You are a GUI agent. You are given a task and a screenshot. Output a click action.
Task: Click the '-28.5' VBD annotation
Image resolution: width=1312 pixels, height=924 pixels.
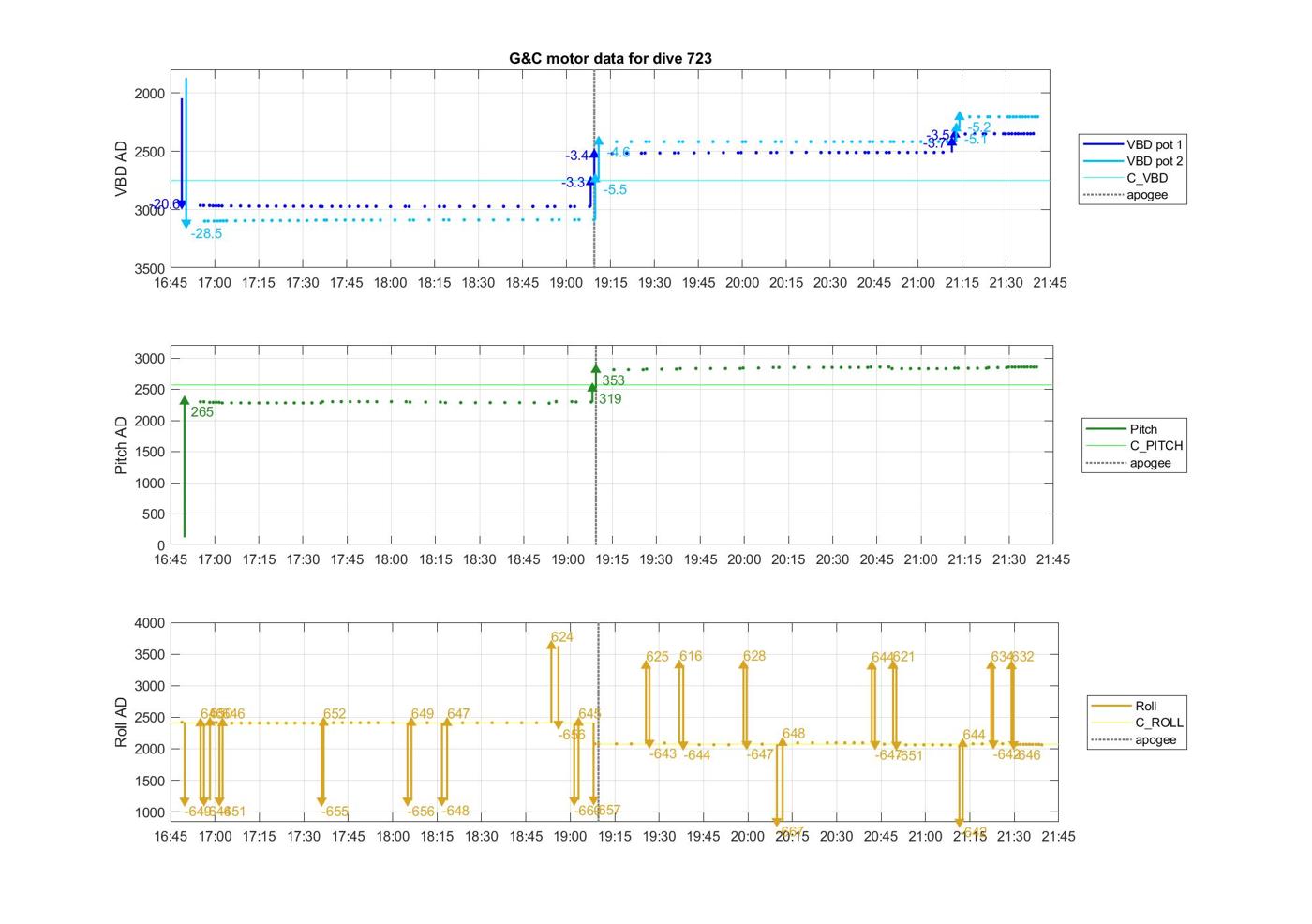pos(206,234)
